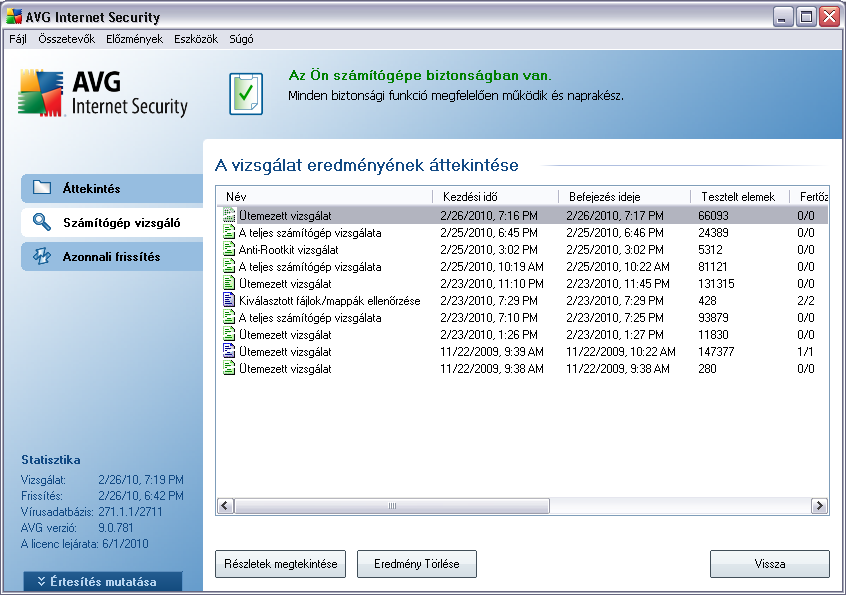
Task: Click the green checkmark security status icon
Action: (x=246, y=94)
